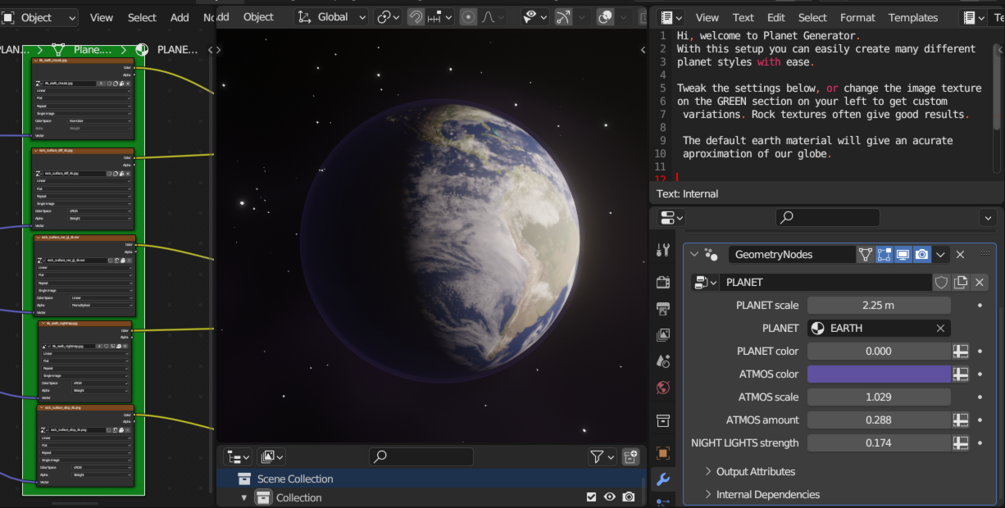Toggle viewport gizmos display
Screen dimensions: 1005x508
[x=563, y=17]
